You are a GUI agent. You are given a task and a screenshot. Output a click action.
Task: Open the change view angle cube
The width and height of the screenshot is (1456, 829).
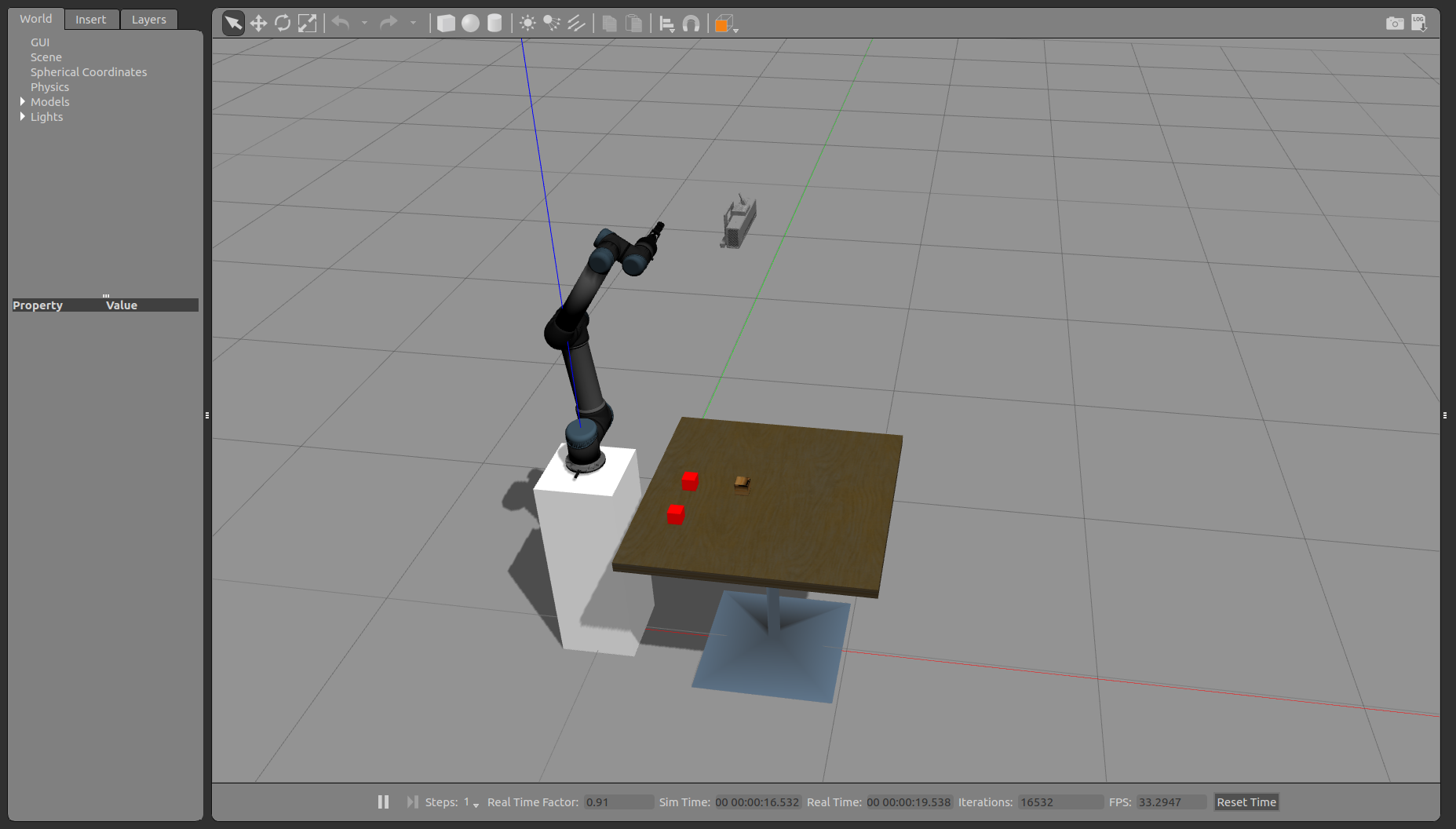pyautogui.click(x=724, y=24)
